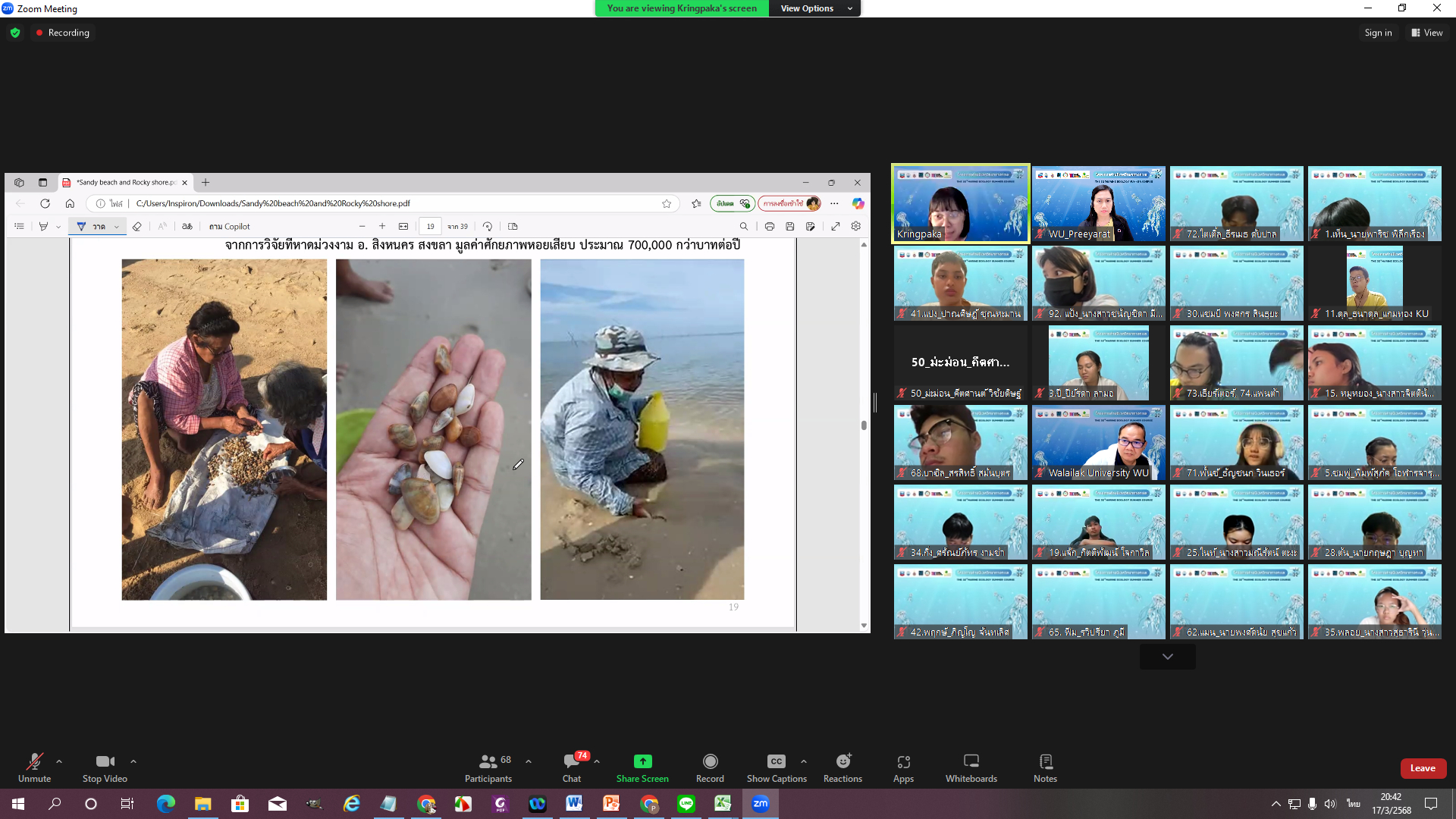1456x819 pixels.
Task: Click the Whiteboards icon
Action: 971,766
